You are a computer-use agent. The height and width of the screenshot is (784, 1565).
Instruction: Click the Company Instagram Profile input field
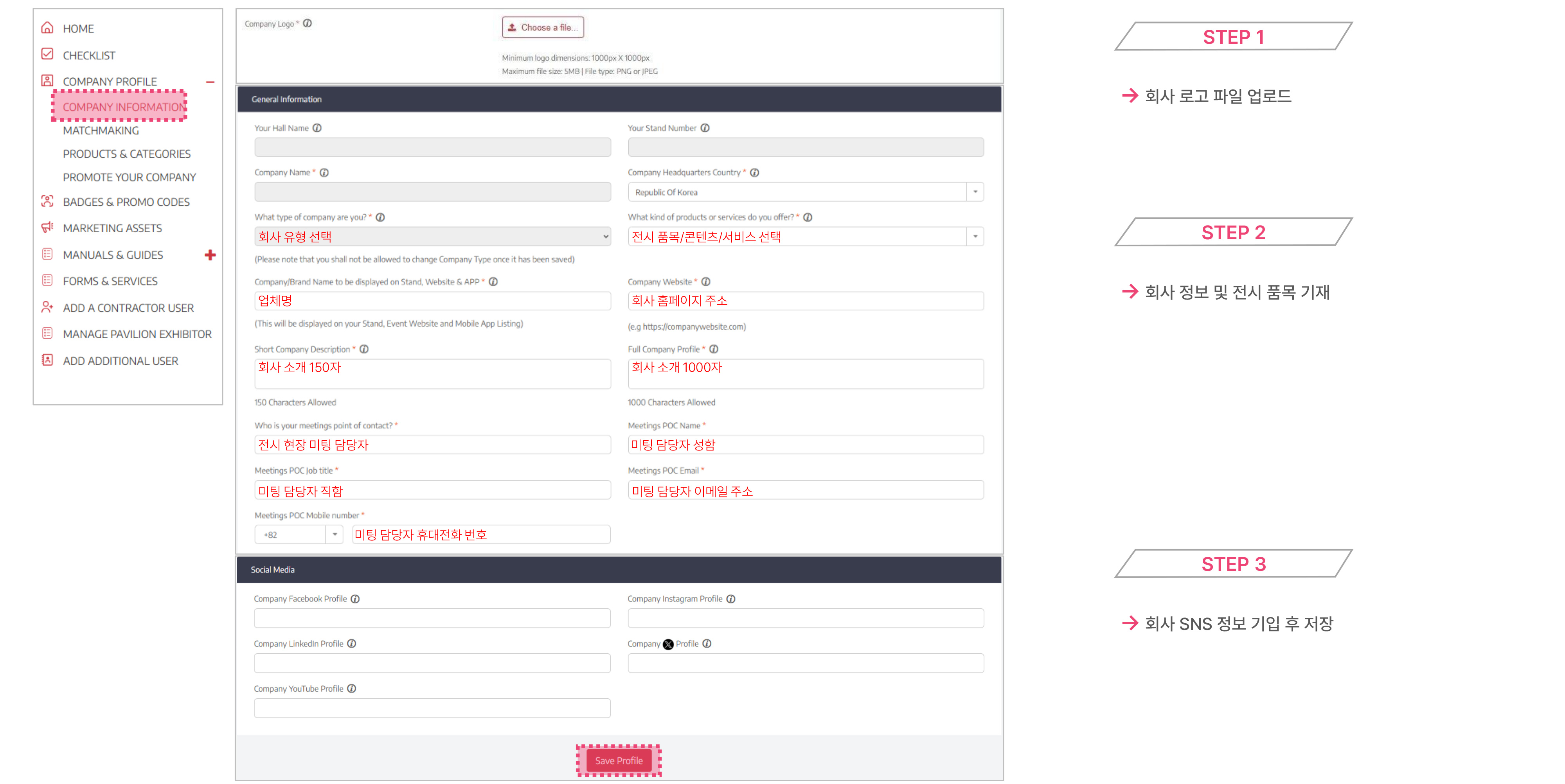tap(805, 618)
